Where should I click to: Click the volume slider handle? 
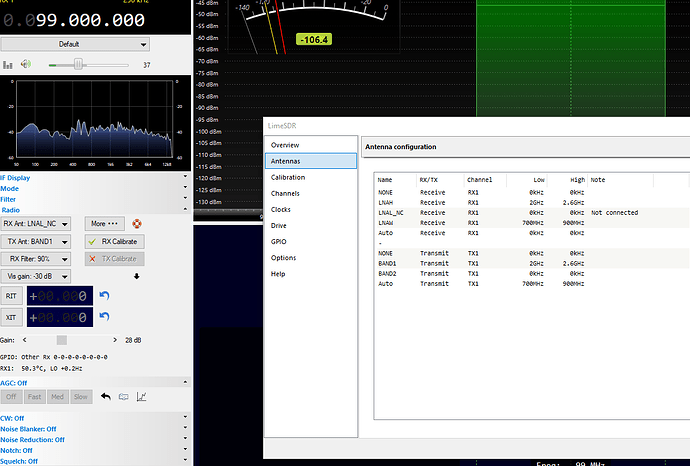[78, 64]
